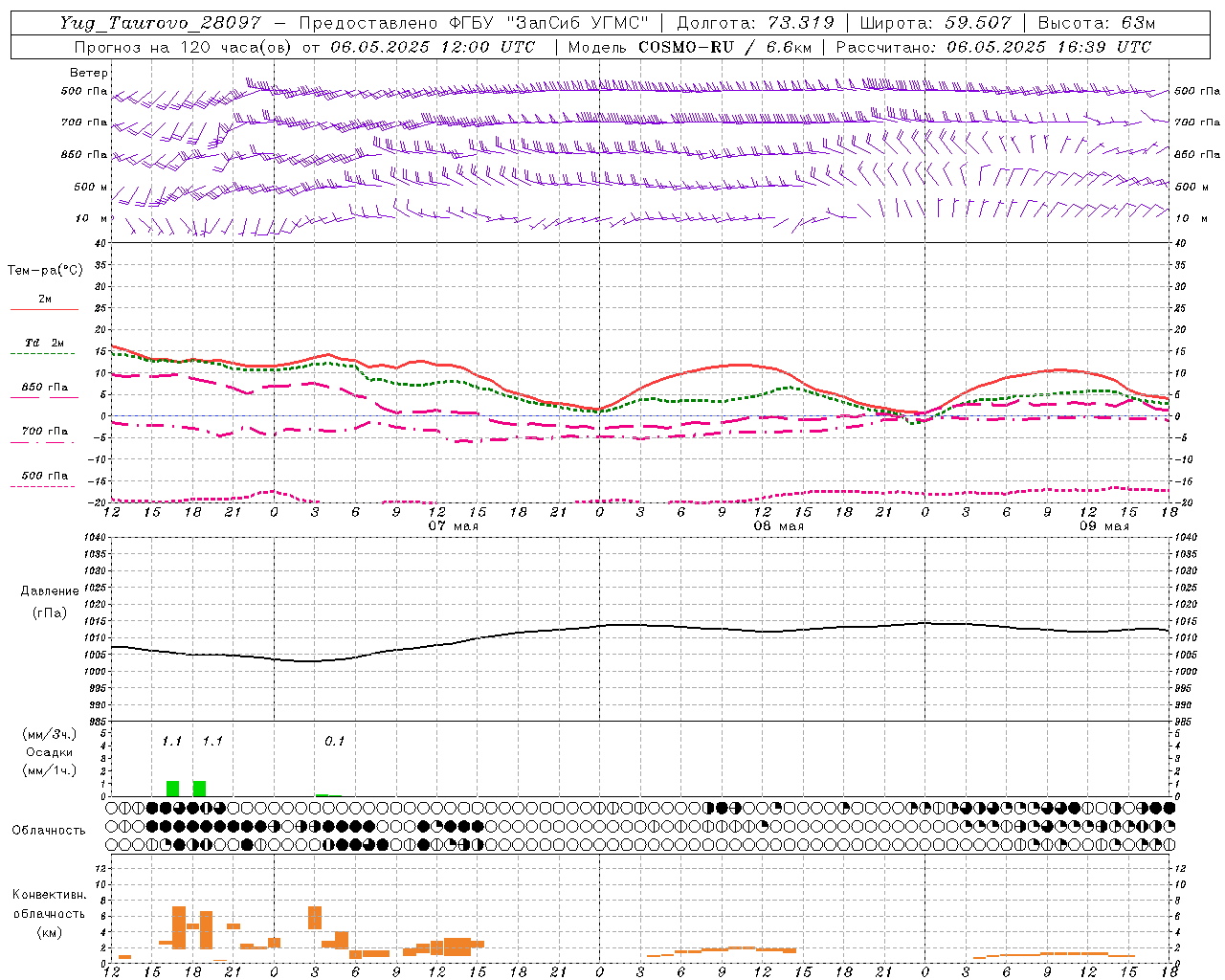1225x980 pixels.
Task: Click the 10 м wind level label on left
Action: click(x=93, y=218)
